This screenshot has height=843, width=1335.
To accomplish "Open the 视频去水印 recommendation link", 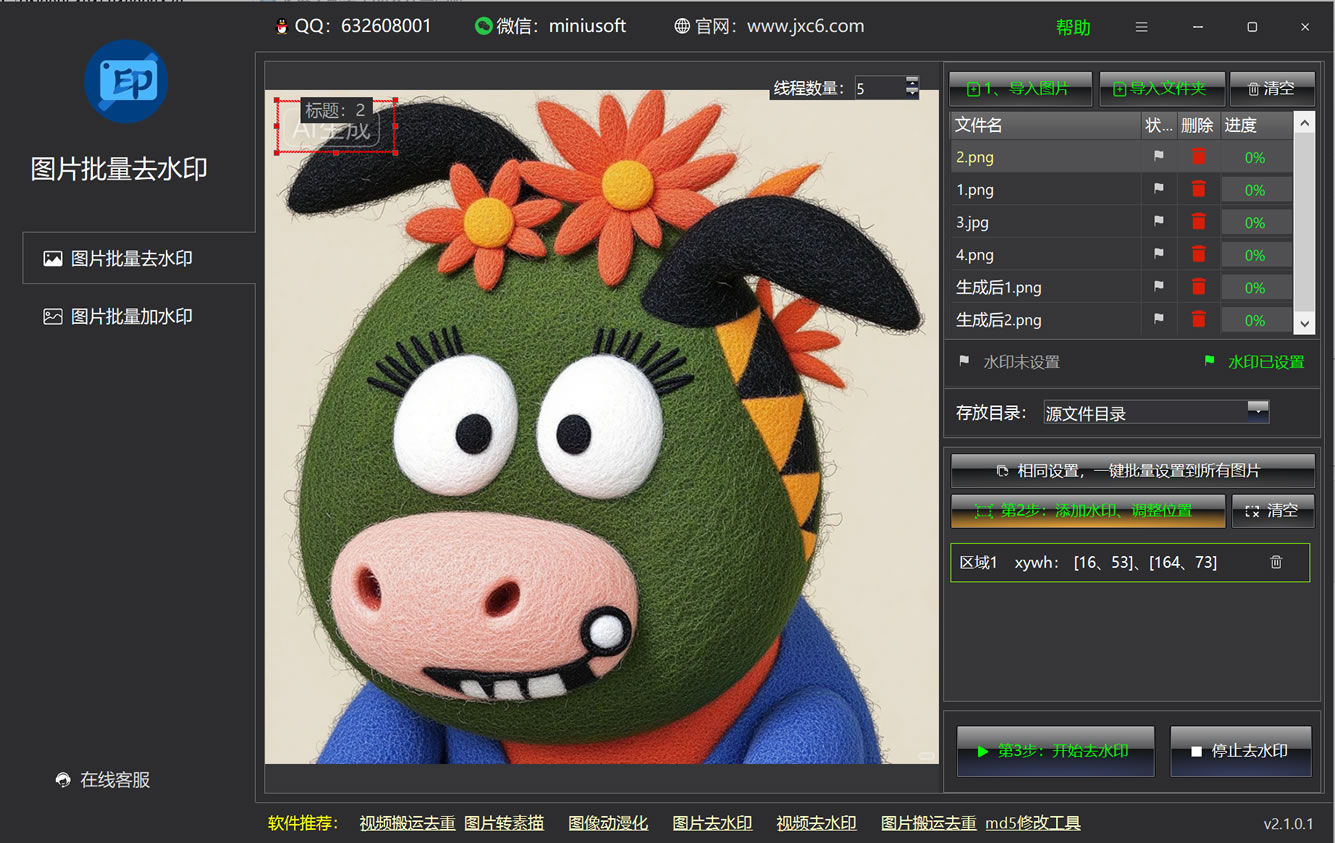I will click(x=816, y=823).
